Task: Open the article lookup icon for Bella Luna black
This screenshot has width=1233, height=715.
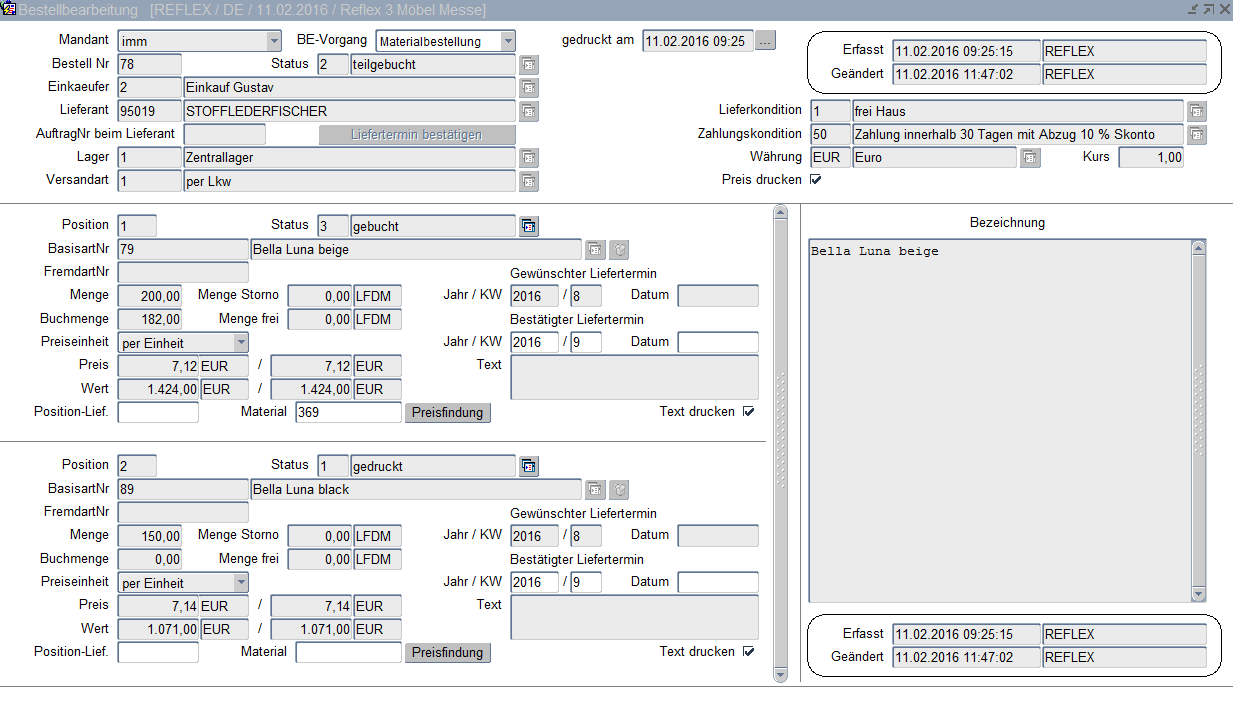Action: (595, 490)
